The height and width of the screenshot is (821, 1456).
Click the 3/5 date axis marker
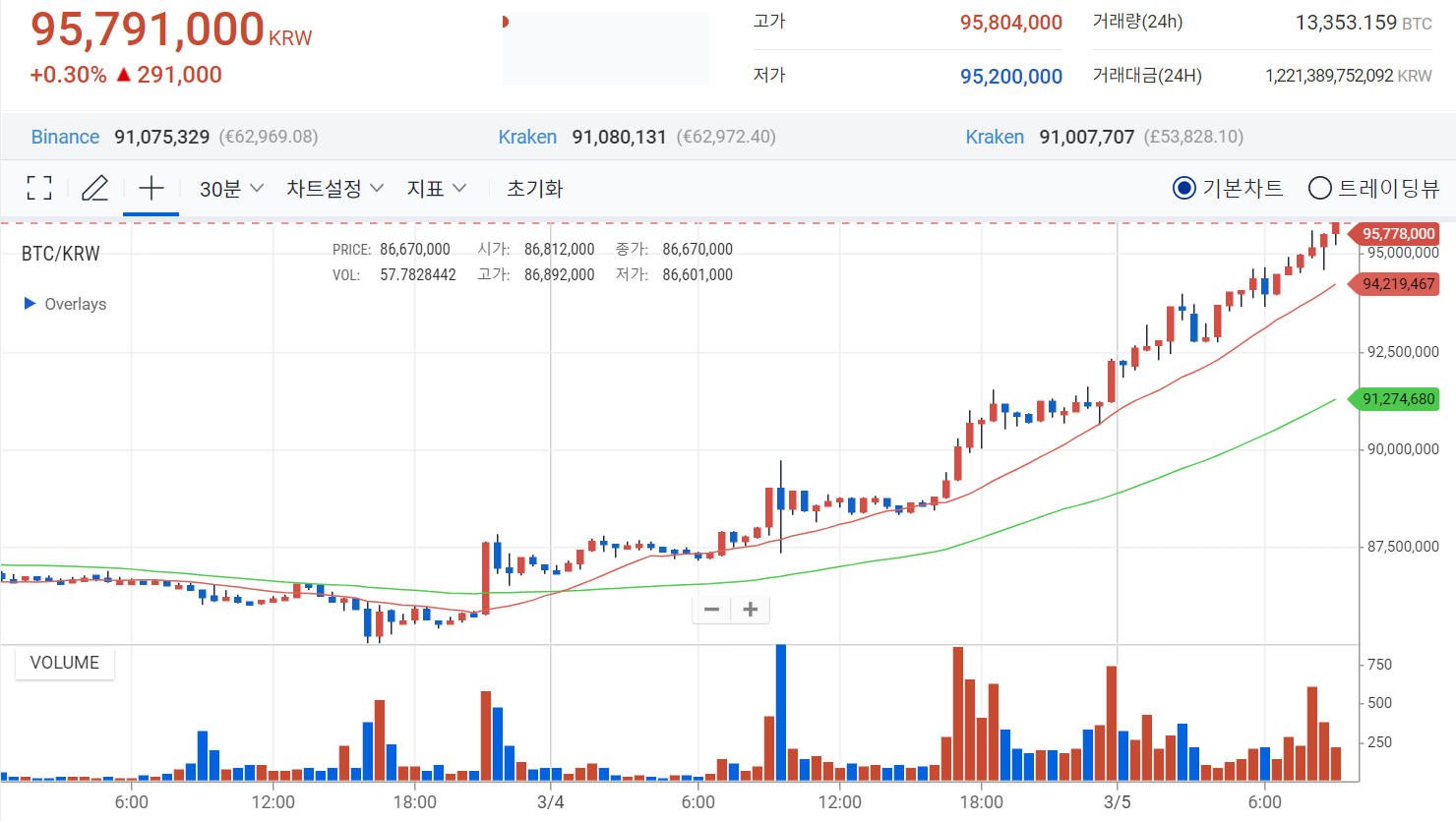tap(1118, 802)
